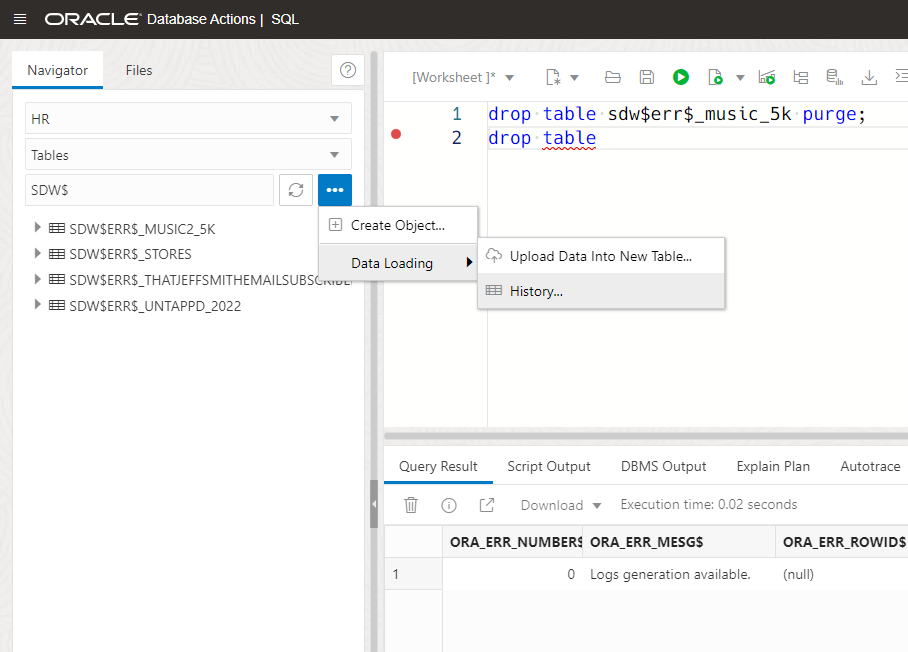908x652 pixels.
Task: Show query info icon in results
Action: (x=449, y=505)
